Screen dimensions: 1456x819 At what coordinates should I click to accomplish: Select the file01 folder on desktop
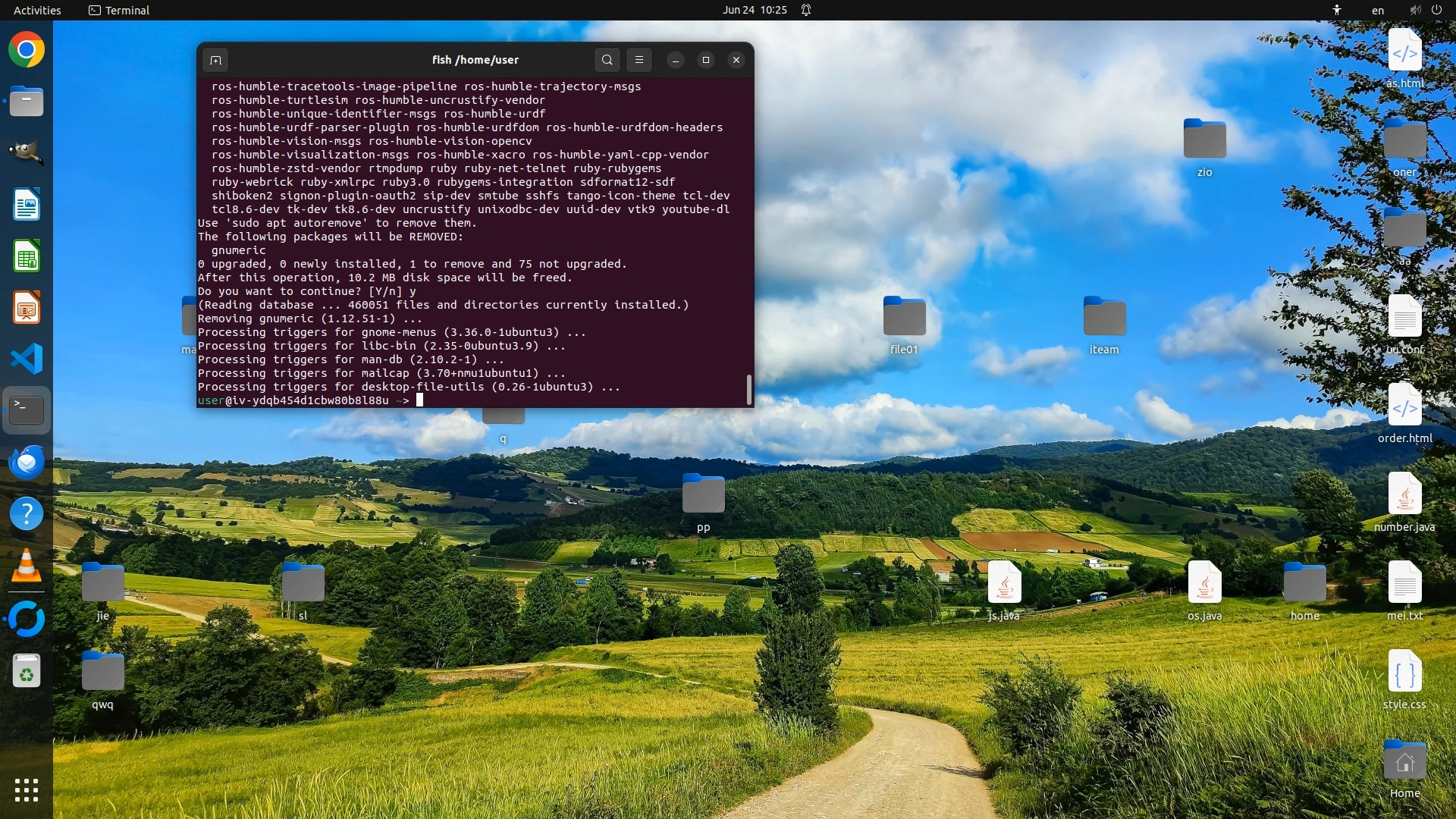click(x=904, y=318)
